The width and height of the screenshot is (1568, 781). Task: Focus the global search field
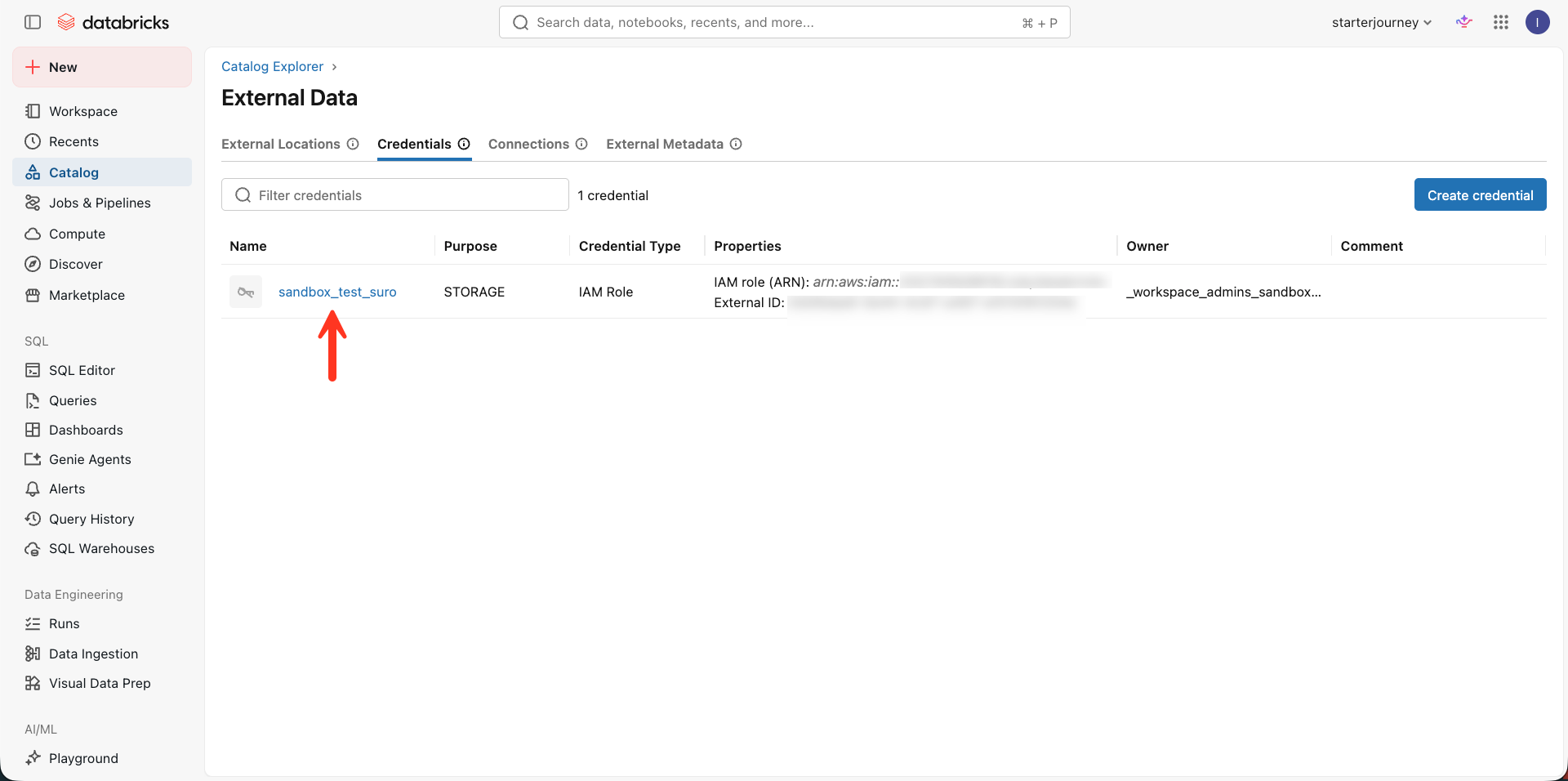[784, 22]
